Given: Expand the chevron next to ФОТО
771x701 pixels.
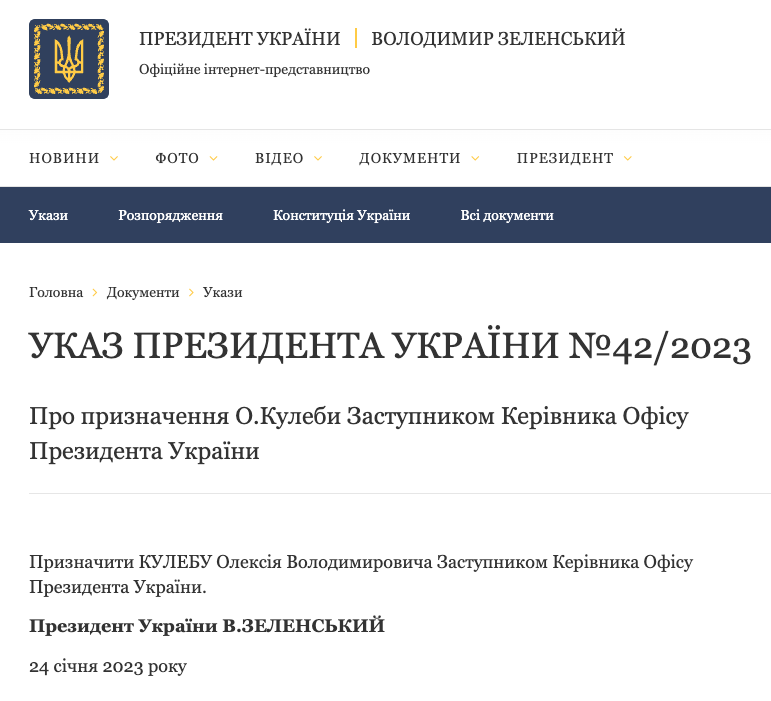Looking at the screenshot, I should [x=214, y=158].
